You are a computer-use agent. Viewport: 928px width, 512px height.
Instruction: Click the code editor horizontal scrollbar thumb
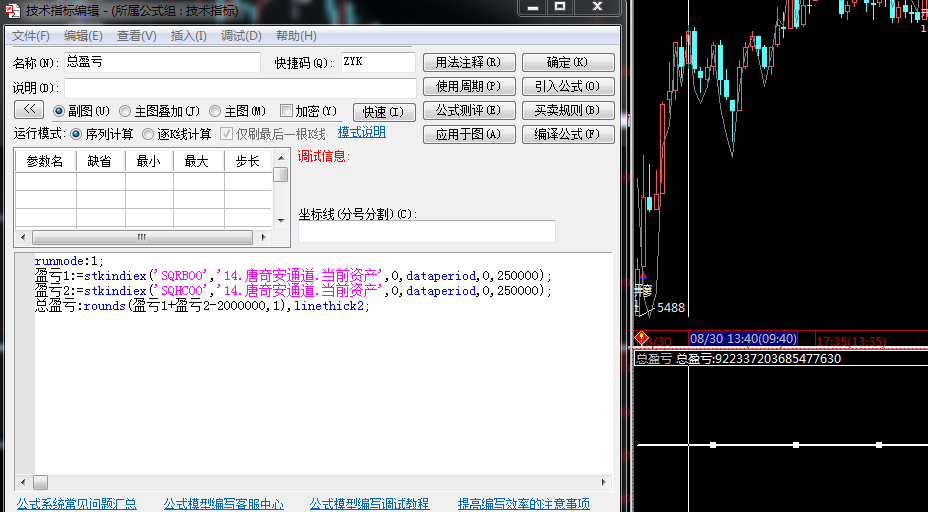[40, 482]
